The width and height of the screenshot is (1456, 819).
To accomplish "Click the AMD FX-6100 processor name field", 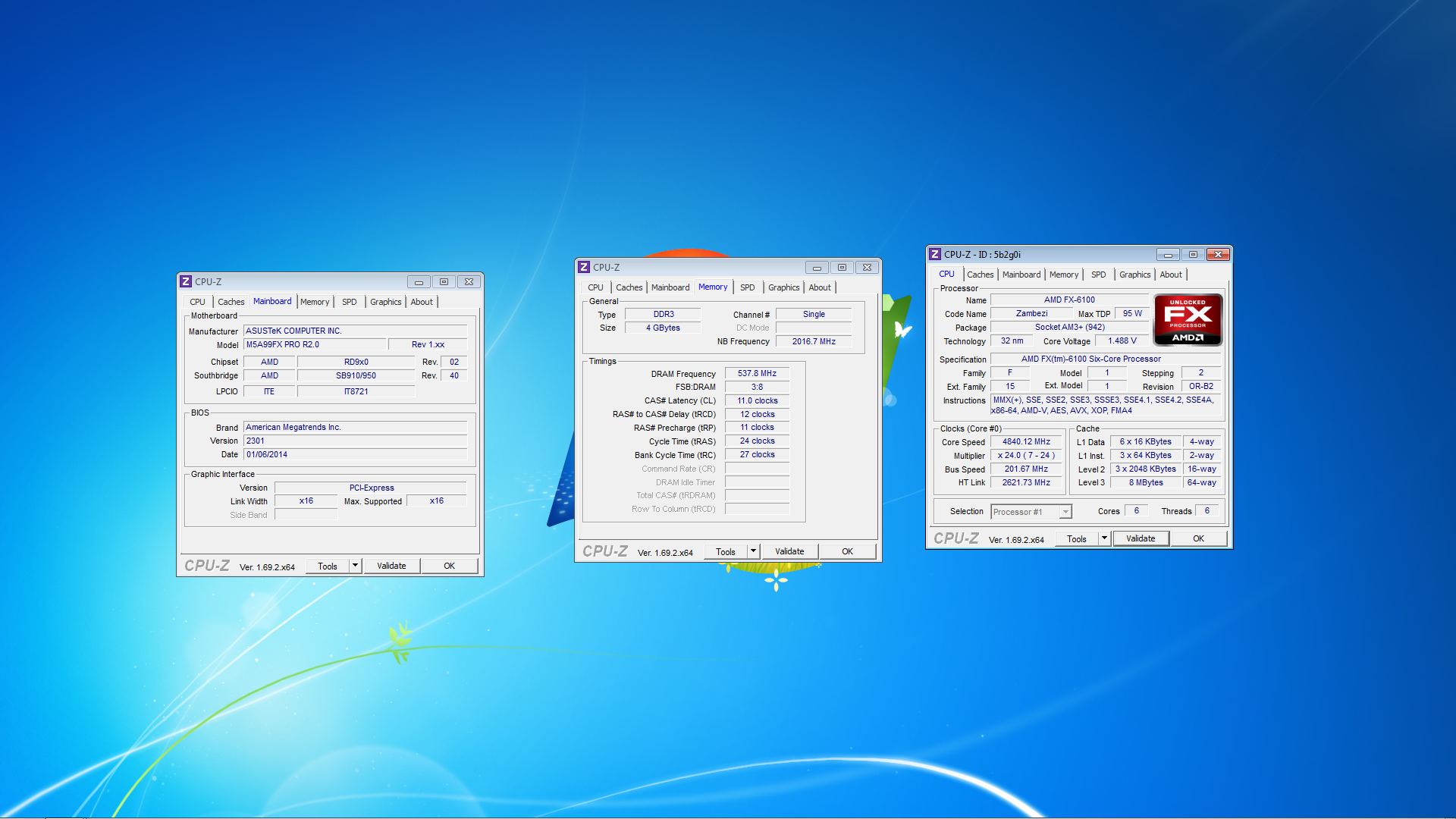I will 1069,300.
